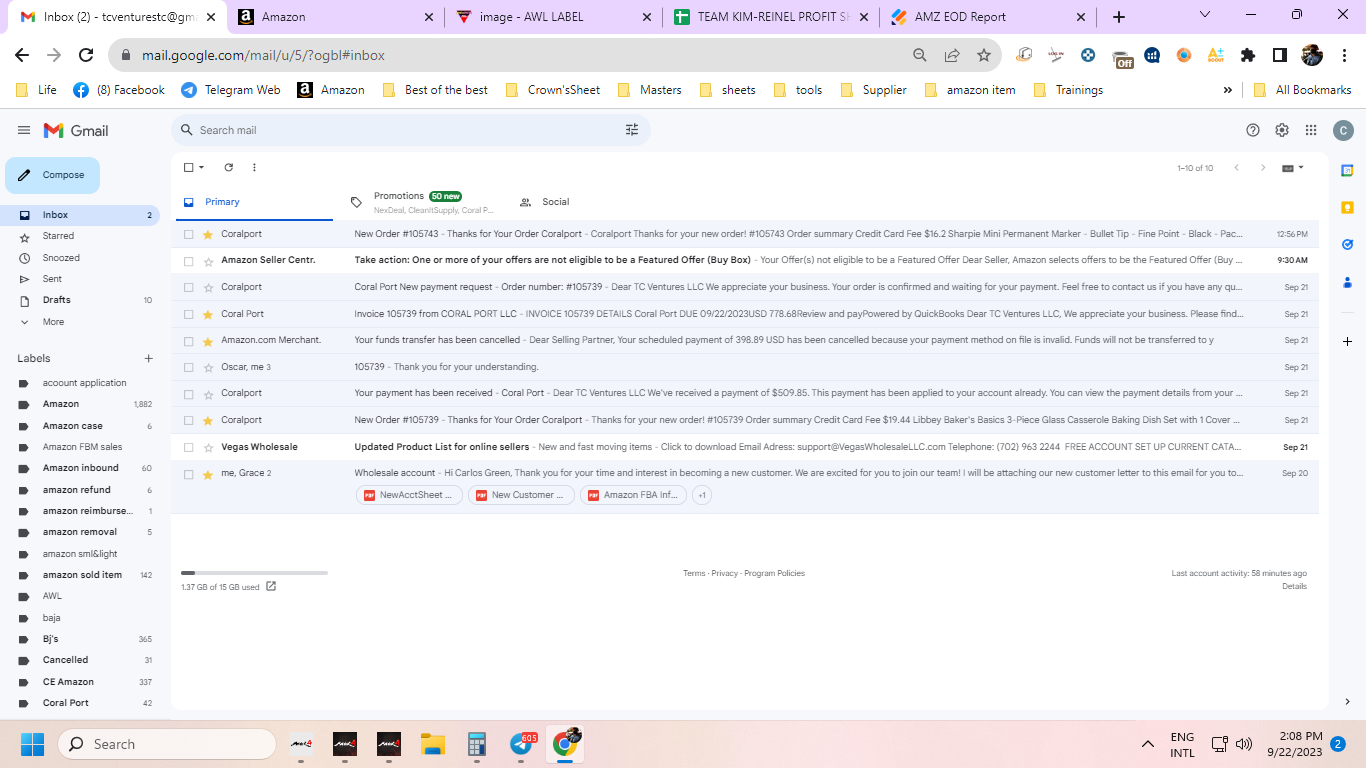
Task: Show the +1 additional attachment
Action: pyautogui.click(x=702, y=495)
